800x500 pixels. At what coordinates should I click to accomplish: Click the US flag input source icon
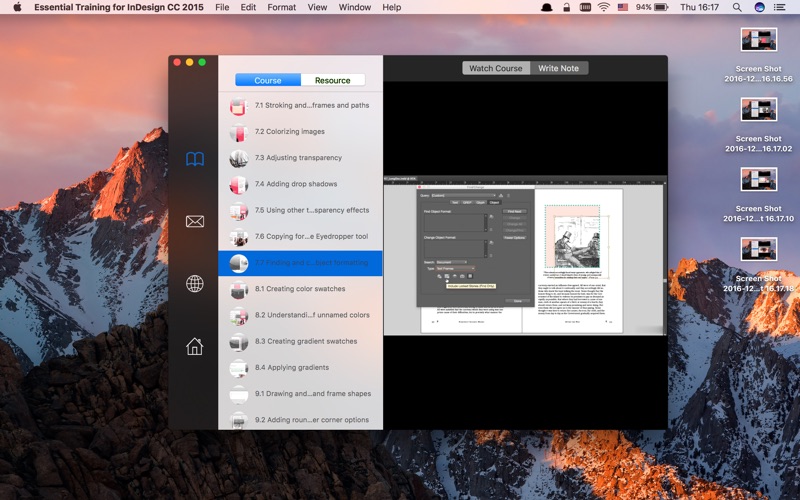pyautogui.click(x=622, y=7)
